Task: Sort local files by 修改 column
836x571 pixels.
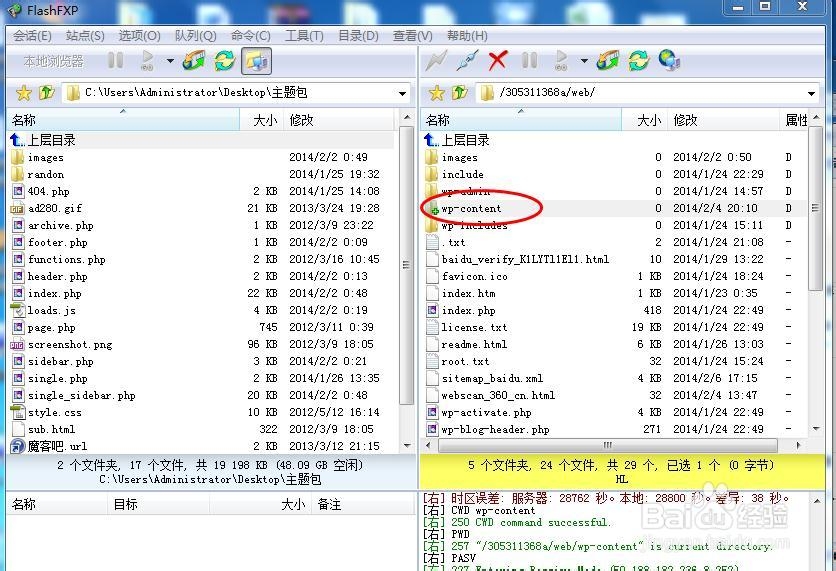Action: (x=339, y=120)
